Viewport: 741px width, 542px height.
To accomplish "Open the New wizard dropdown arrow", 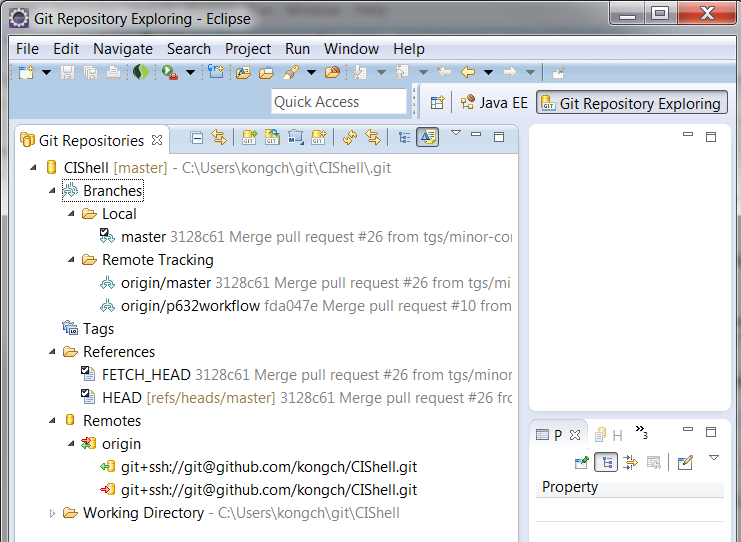I will point(46,72).
